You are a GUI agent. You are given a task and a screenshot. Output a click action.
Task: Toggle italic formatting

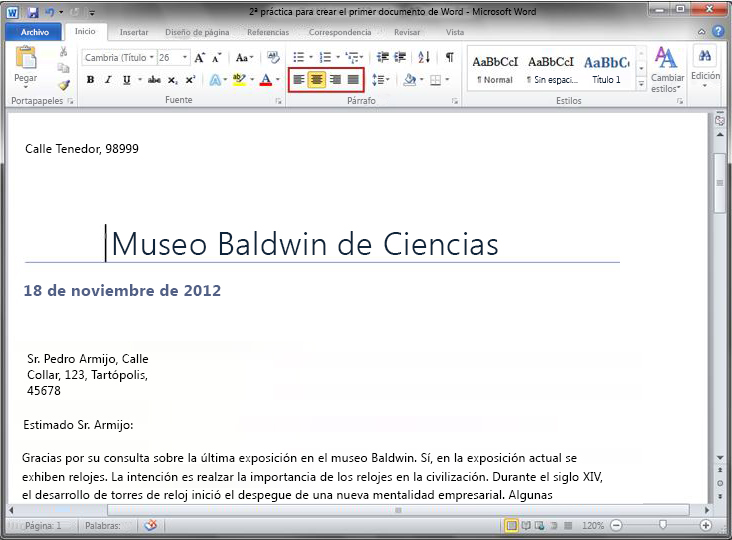[x=108, y=80]
